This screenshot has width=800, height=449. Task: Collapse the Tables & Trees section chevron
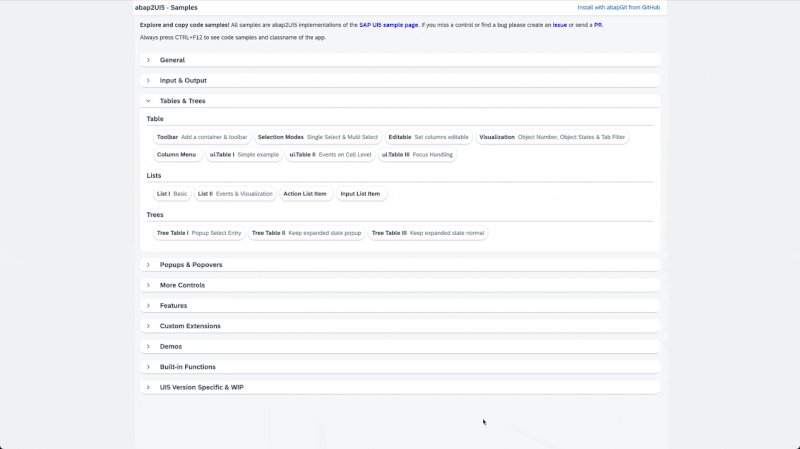coord(148,101)
